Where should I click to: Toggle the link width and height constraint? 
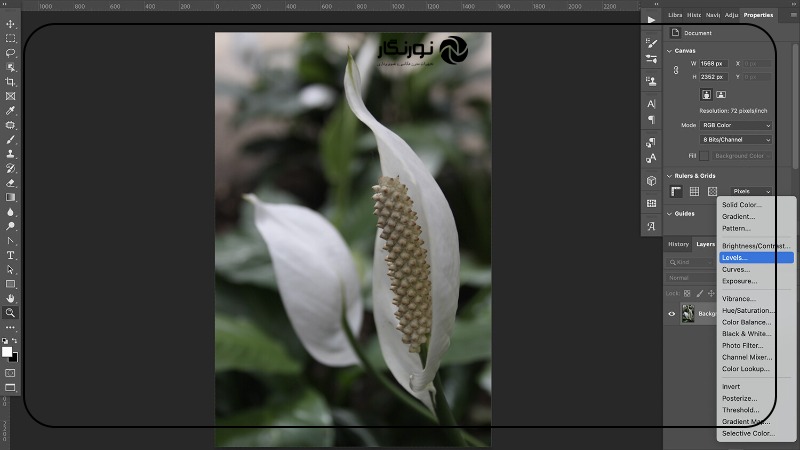click(676, 70)
